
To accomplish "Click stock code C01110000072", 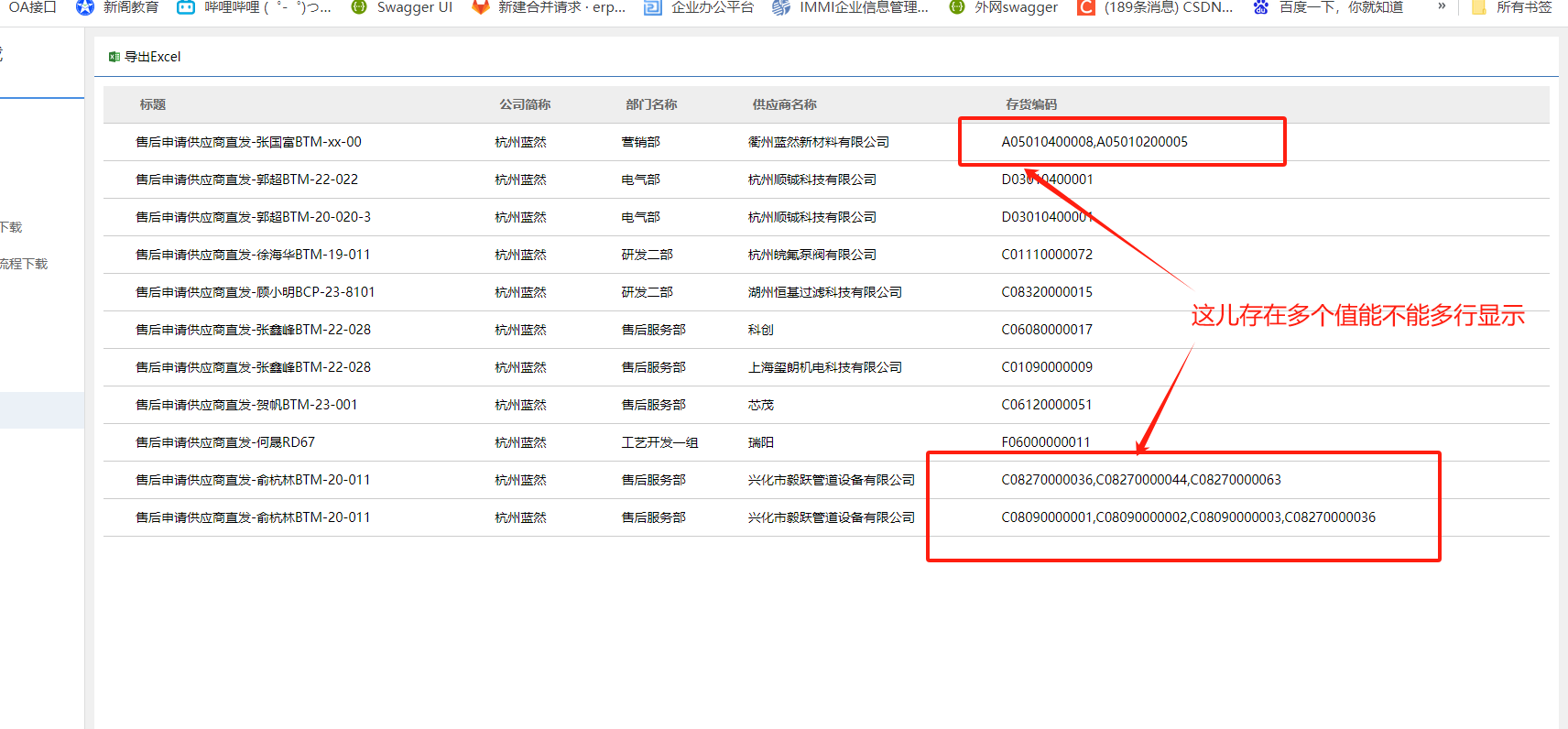I will click(1047, 255).
